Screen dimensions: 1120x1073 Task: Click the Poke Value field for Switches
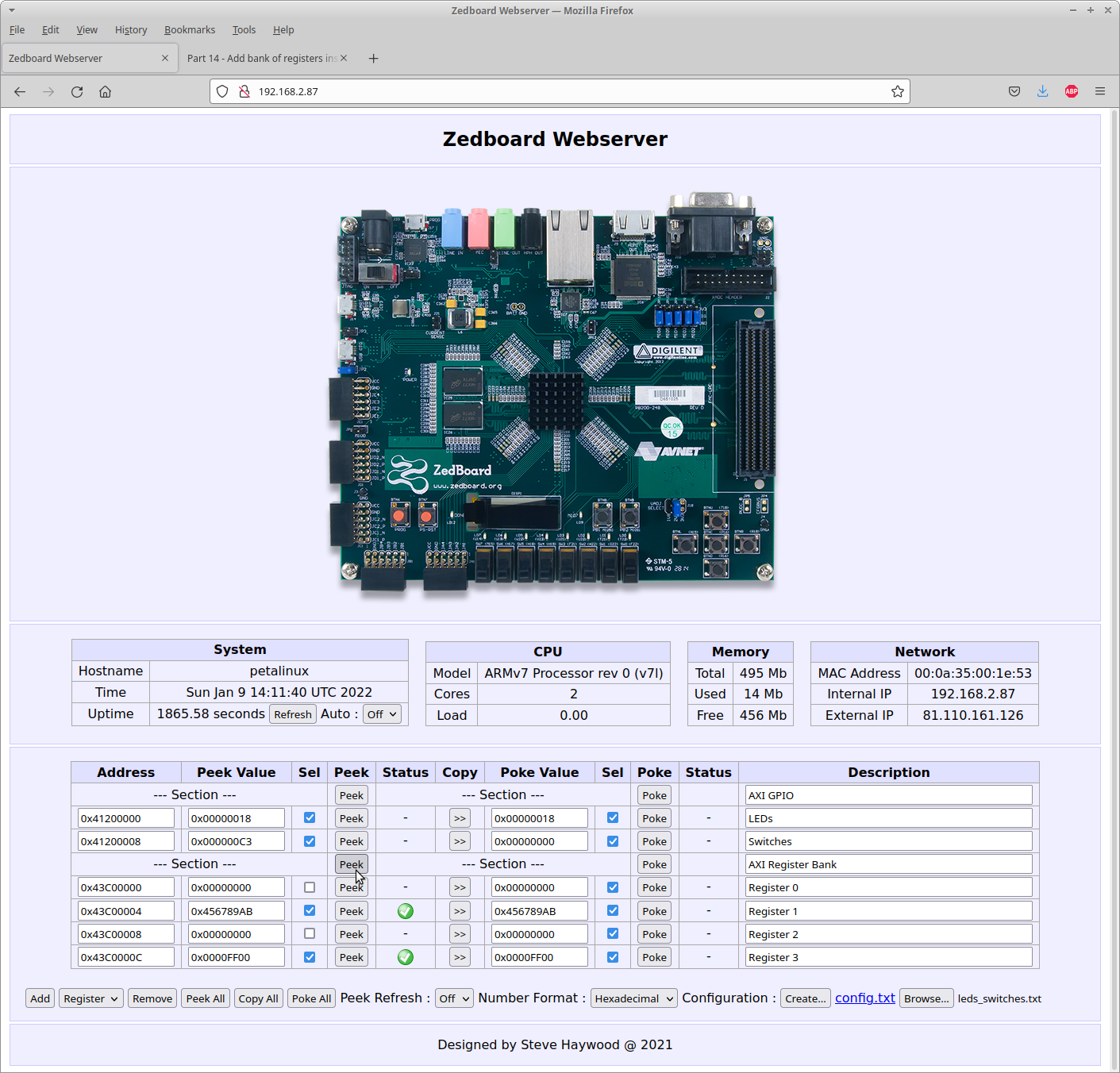pos(539,841)
